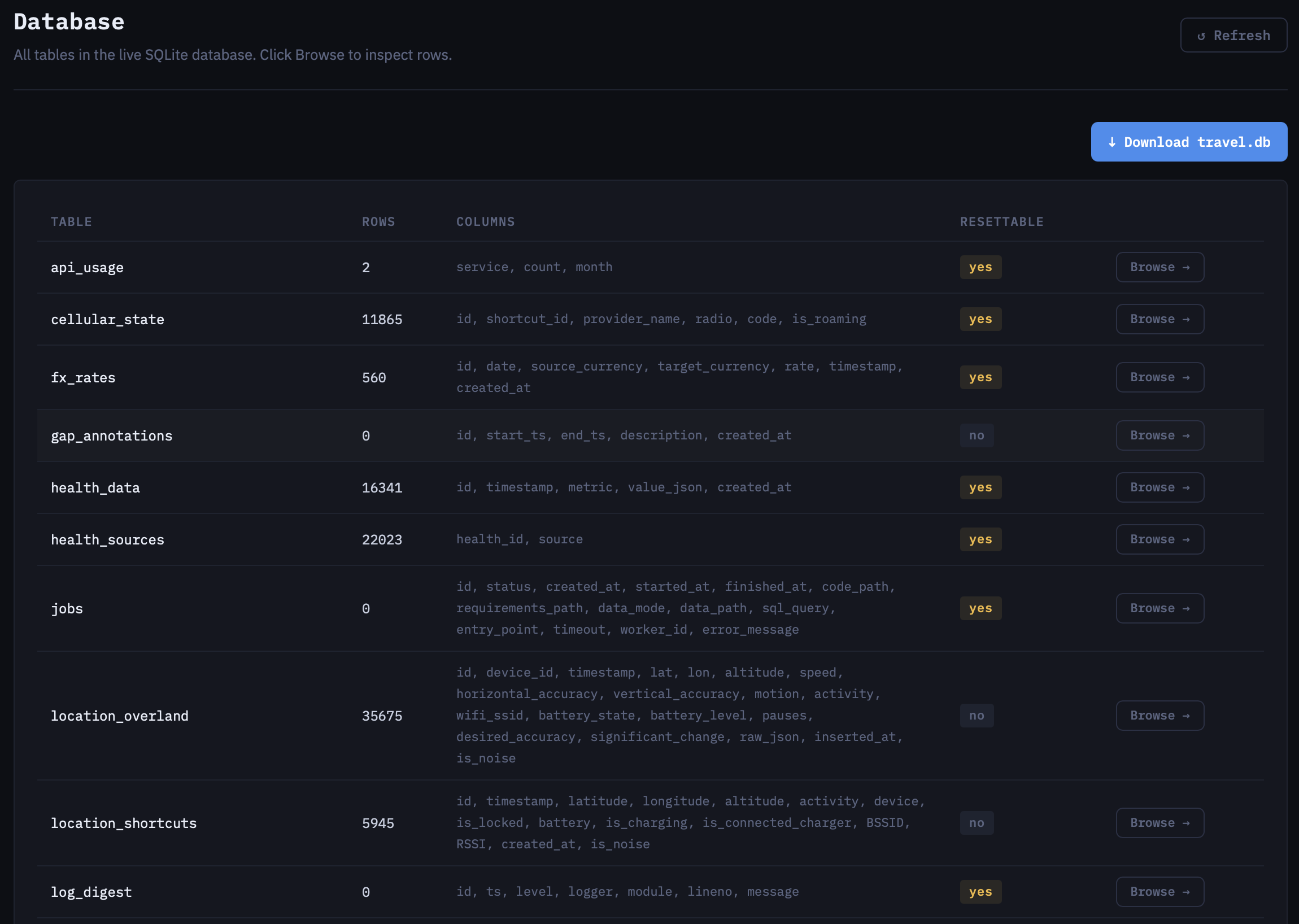The width and height of the screenshot is (1299, 924).
Task: Browse location_overland table rows
Action: point(1159,716)
